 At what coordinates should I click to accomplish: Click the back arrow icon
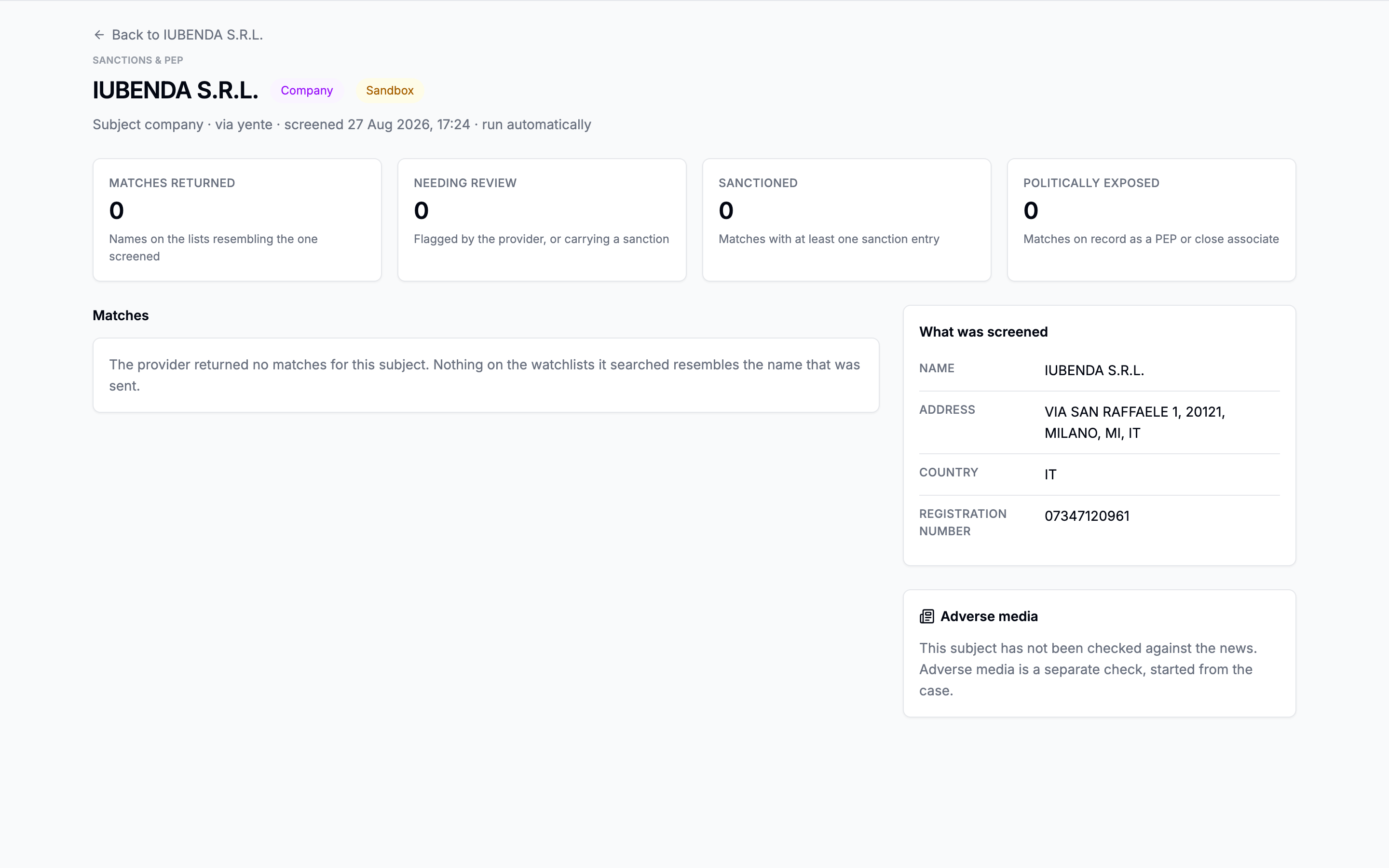pyautogui.click(x=99, y=35)
